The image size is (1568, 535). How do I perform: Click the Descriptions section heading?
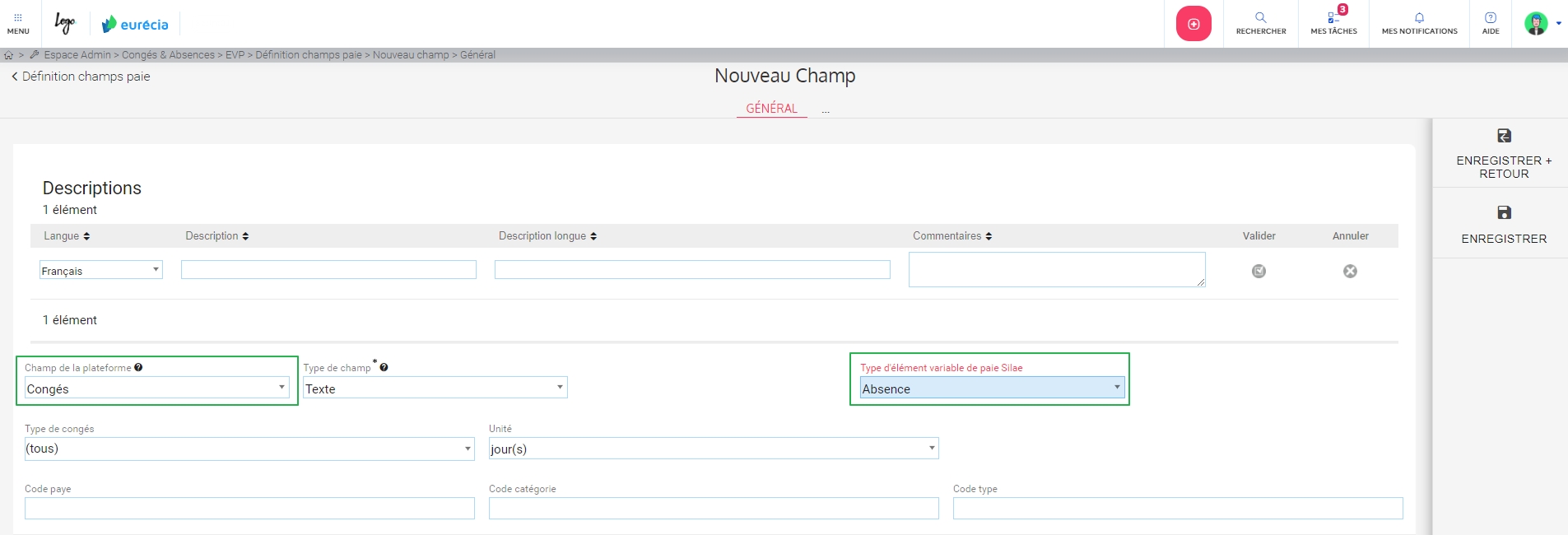click(92, 188)
